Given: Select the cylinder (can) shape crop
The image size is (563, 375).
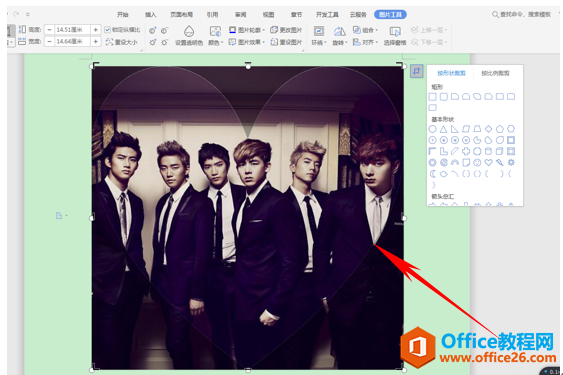Looking at the screenshot, I should click(x=488, y=151).
